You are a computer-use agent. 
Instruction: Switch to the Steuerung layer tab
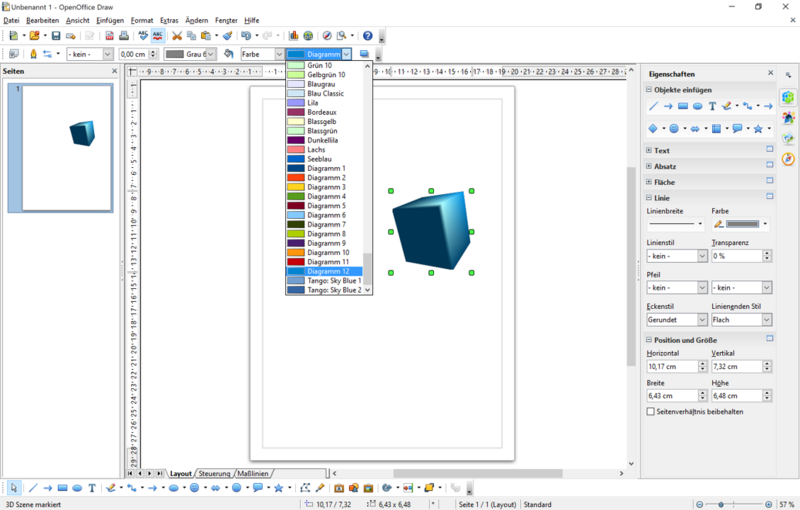point(214,473)
